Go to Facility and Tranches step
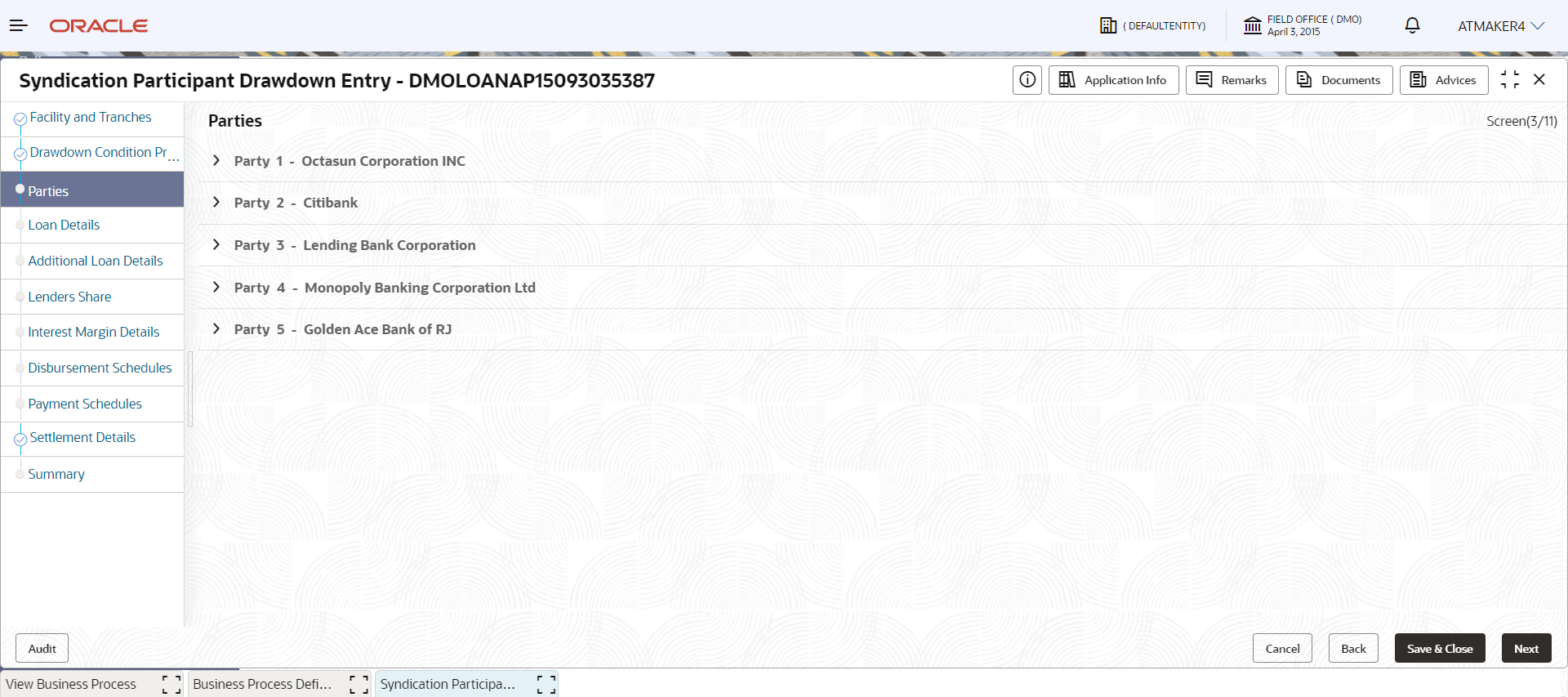Image resolution: width=1568 pixels, height=697 pixels. click(91, 118)
